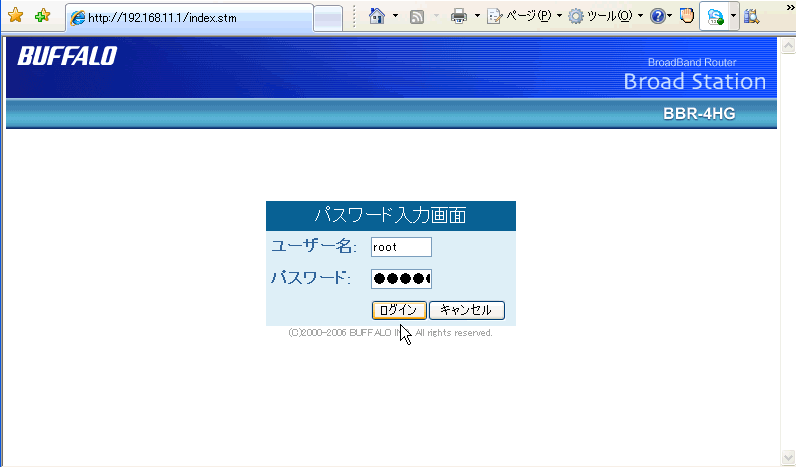
Task: Click the gear icon in ツール(O) button
Action: pyautogui.click(x=576, y=16)
